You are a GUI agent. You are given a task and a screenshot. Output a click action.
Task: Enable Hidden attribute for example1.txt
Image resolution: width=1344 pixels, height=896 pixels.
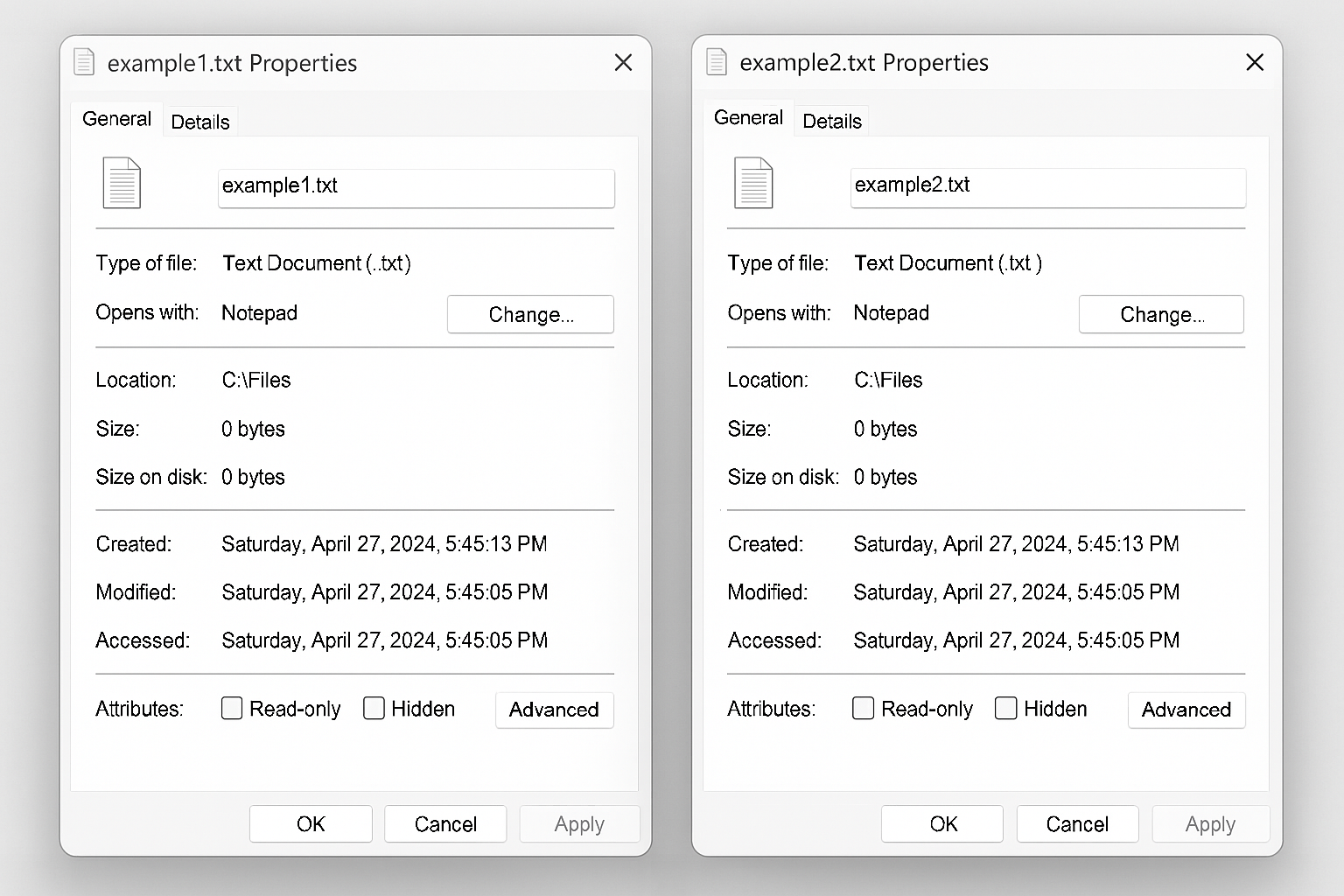[x=374, y=708]
